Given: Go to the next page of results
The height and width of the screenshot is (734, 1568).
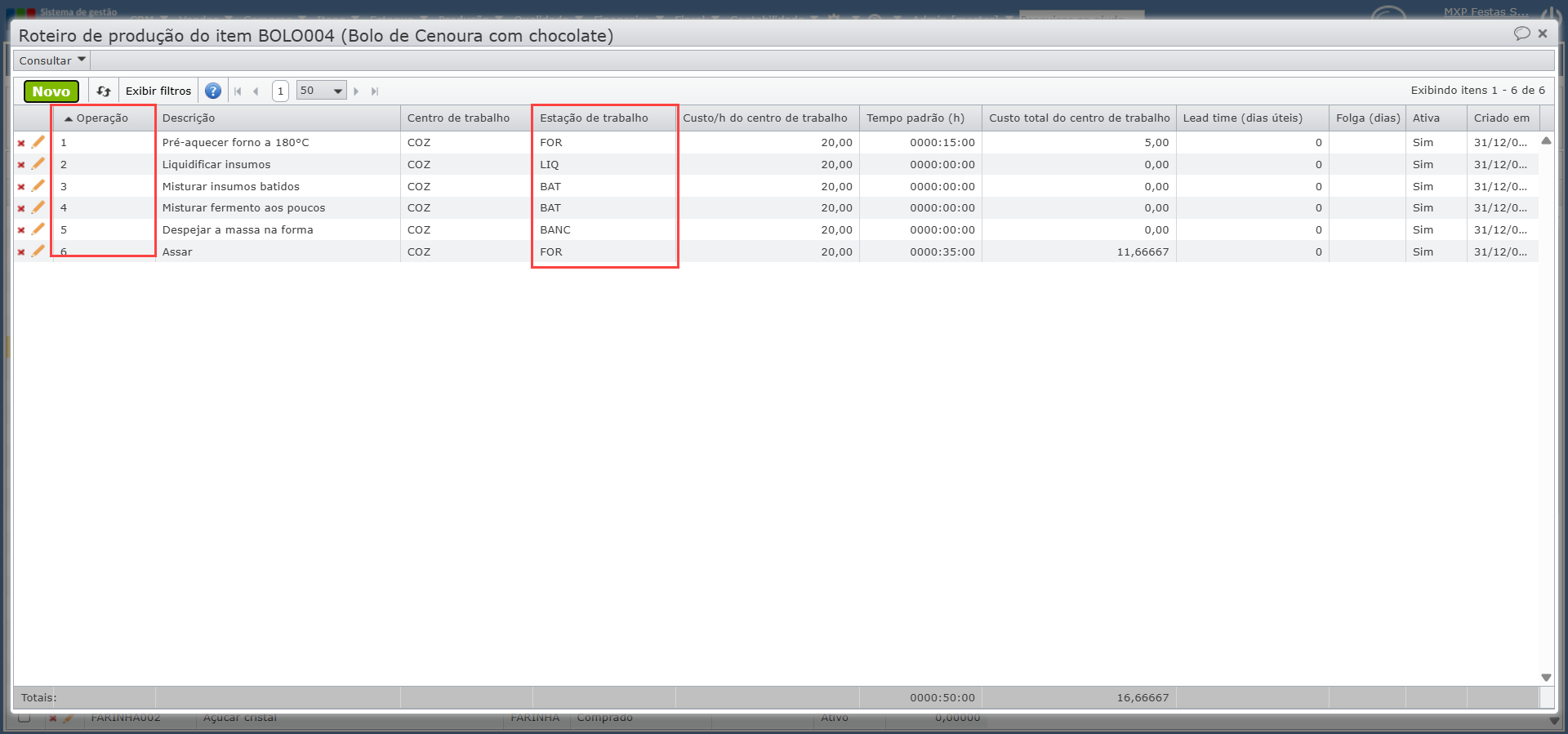Looking at the screenshot, I should coord(356,91).
